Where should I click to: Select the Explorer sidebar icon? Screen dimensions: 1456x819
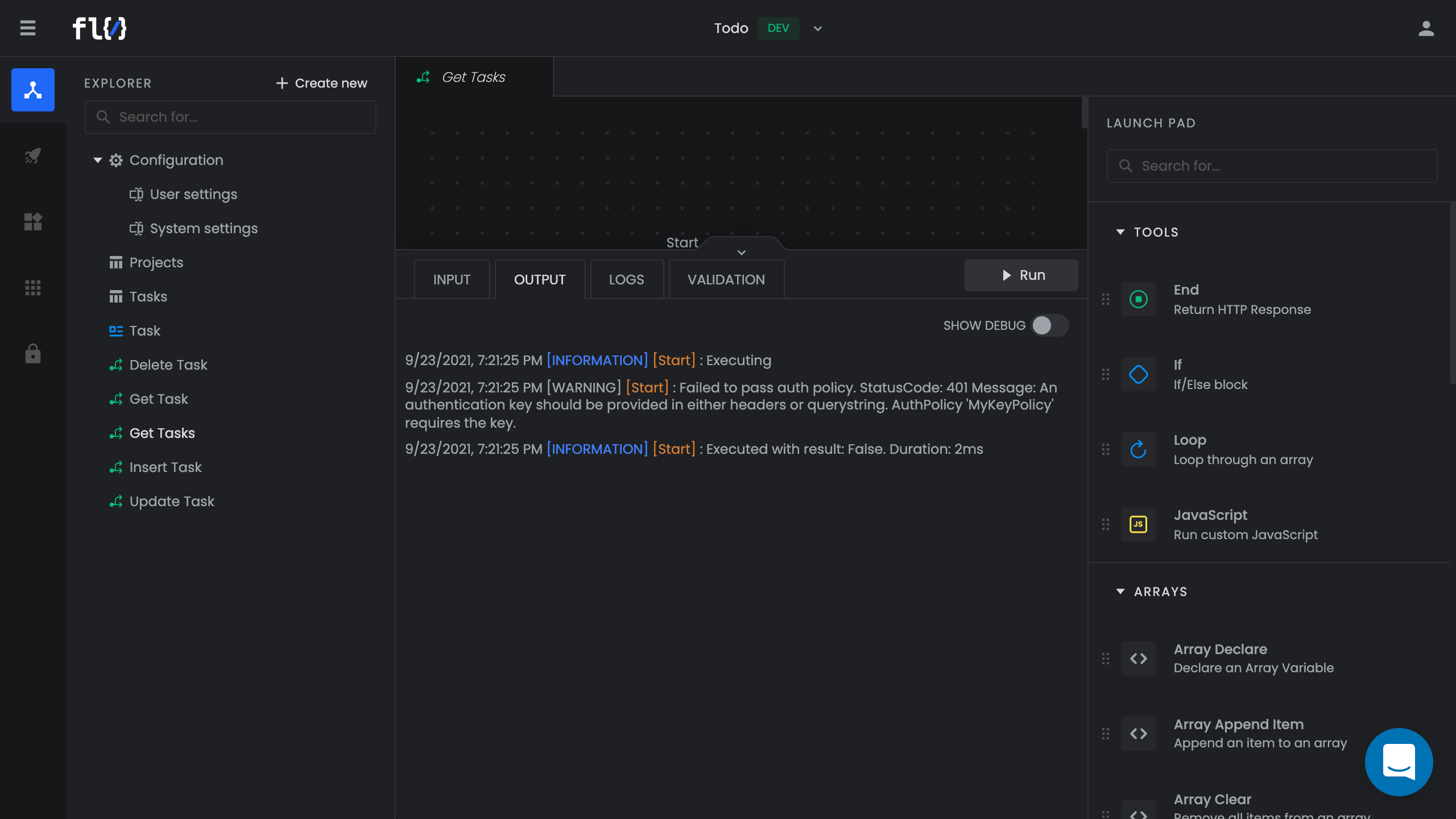point(33,90)
